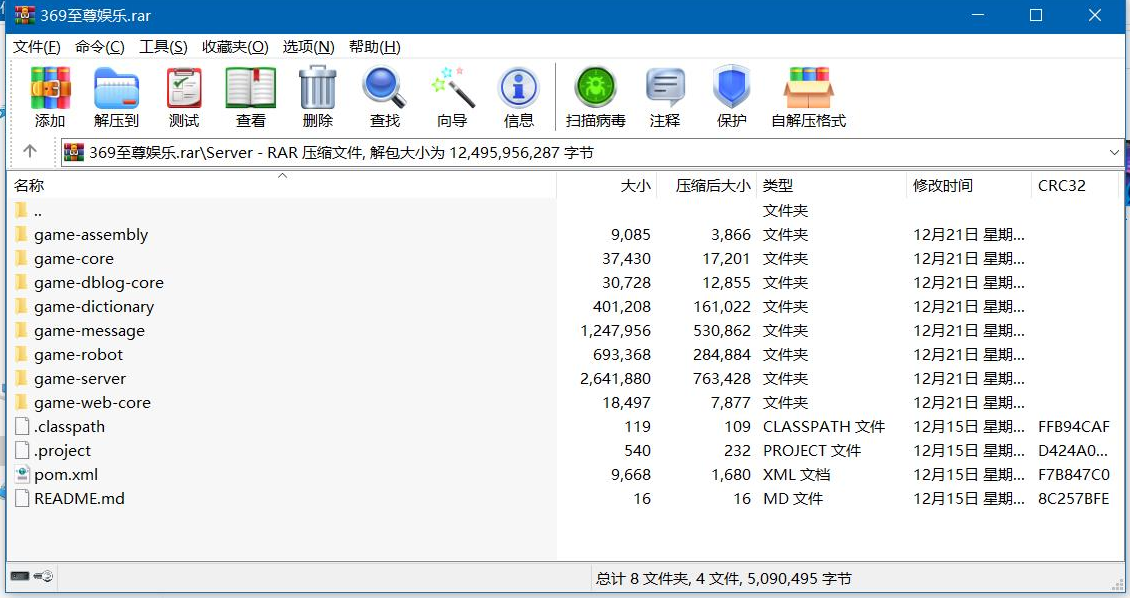This screenshot has height=598, width=1130.
Task: Click the 删除 (Delete) toolbar icon
Action: click(316, 95)
